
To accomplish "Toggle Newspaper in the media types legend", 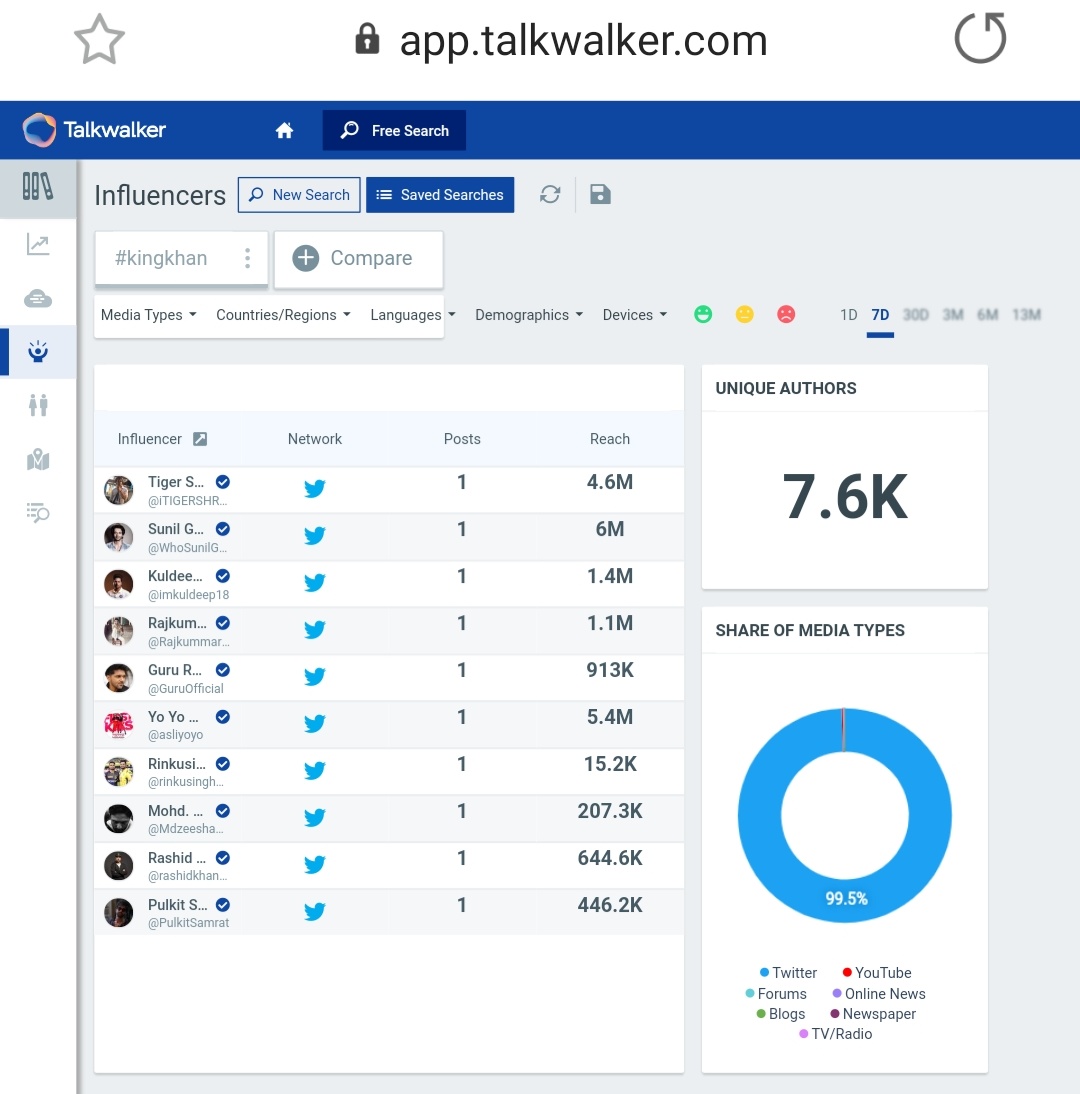I will [873, 1014].
